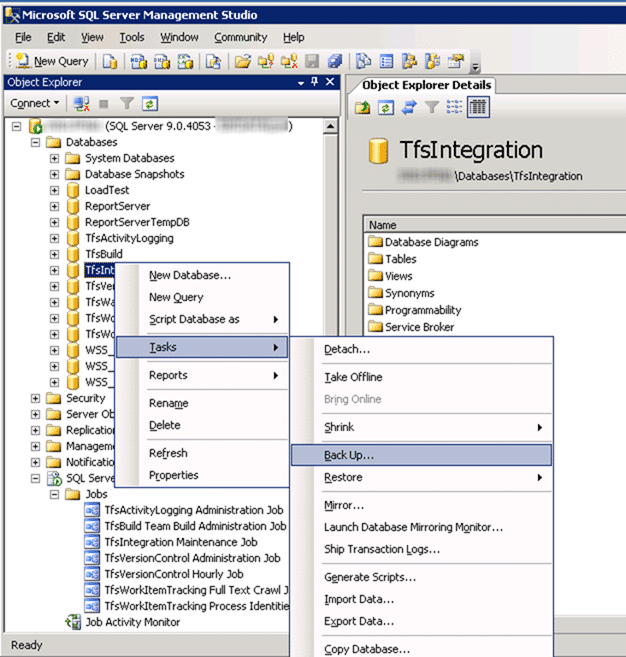Select Import Data... menu entry
Image resolution: width=626 pixels, height=657 pixels.
click(x=422, y=600)
